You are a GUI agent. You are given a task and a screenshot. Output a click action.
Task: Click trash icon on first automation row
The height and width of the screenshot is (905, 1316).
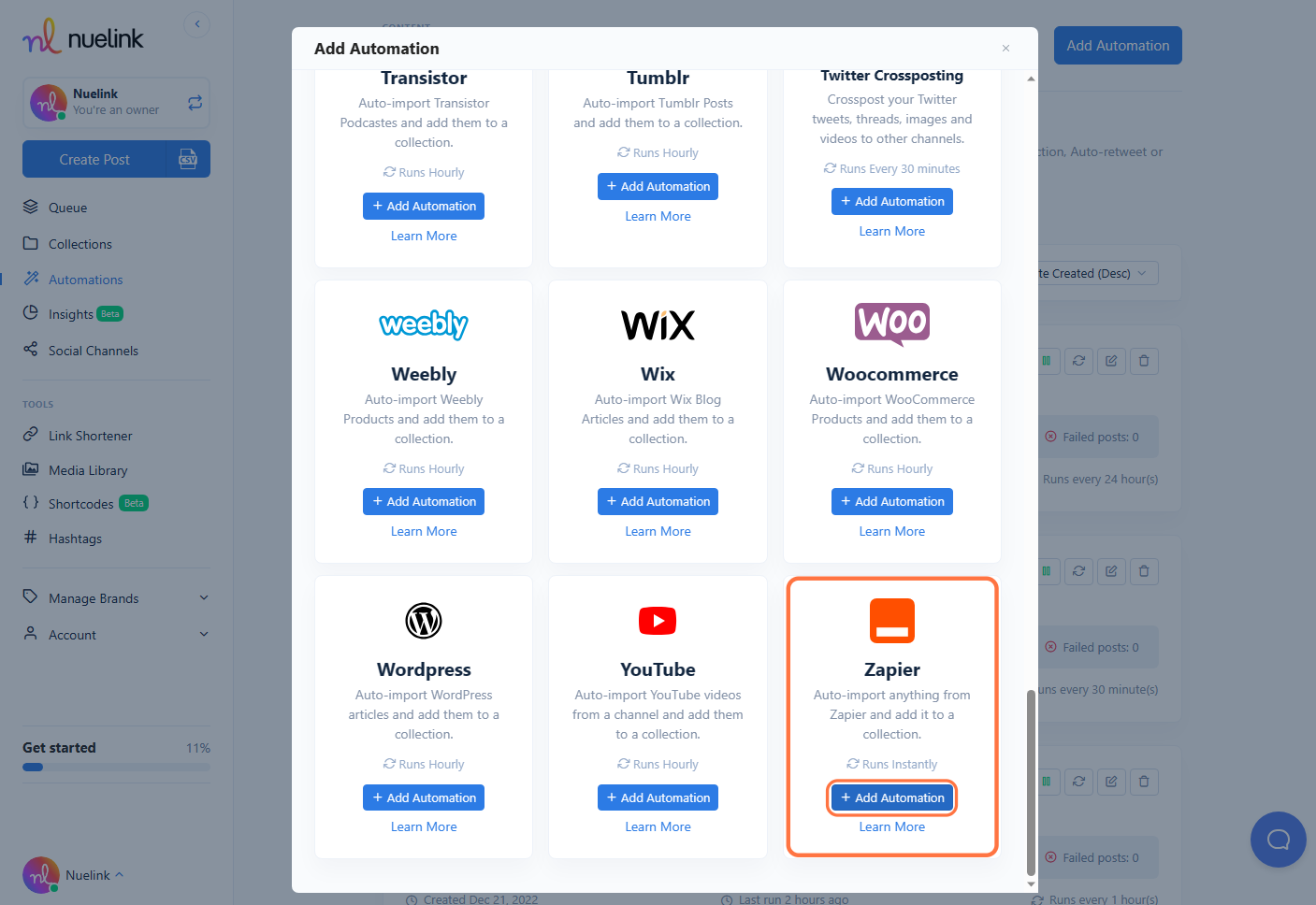[1144, 361]
